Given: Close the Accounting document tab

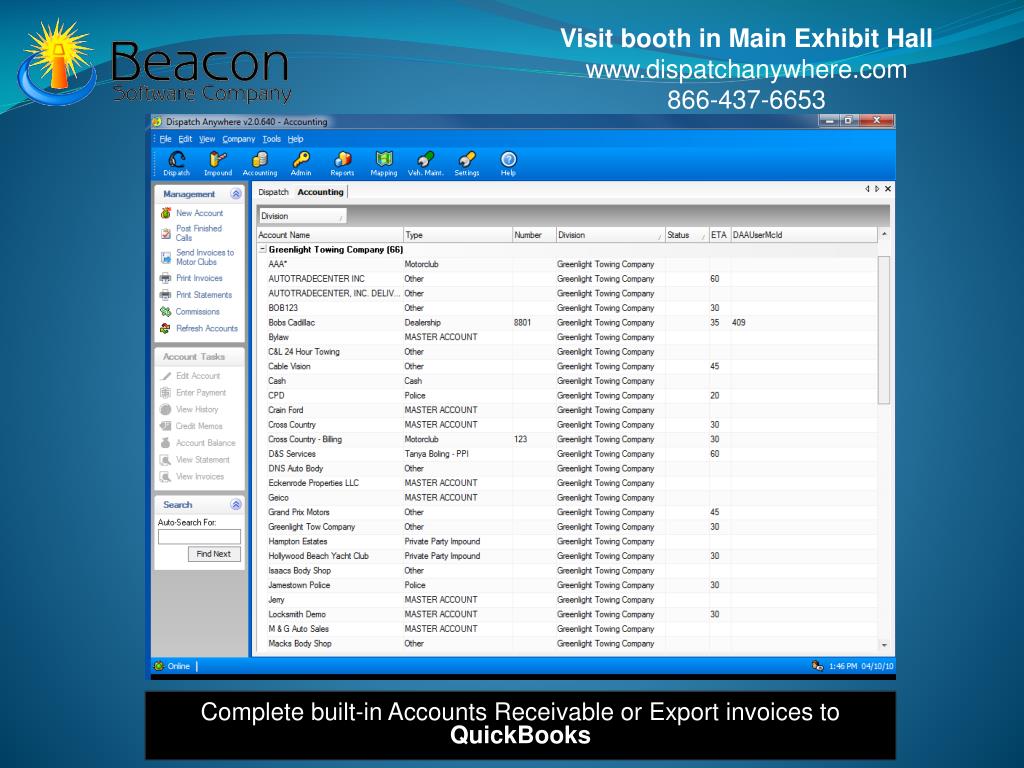Looking at the screenshot, I should coord(888,189).
